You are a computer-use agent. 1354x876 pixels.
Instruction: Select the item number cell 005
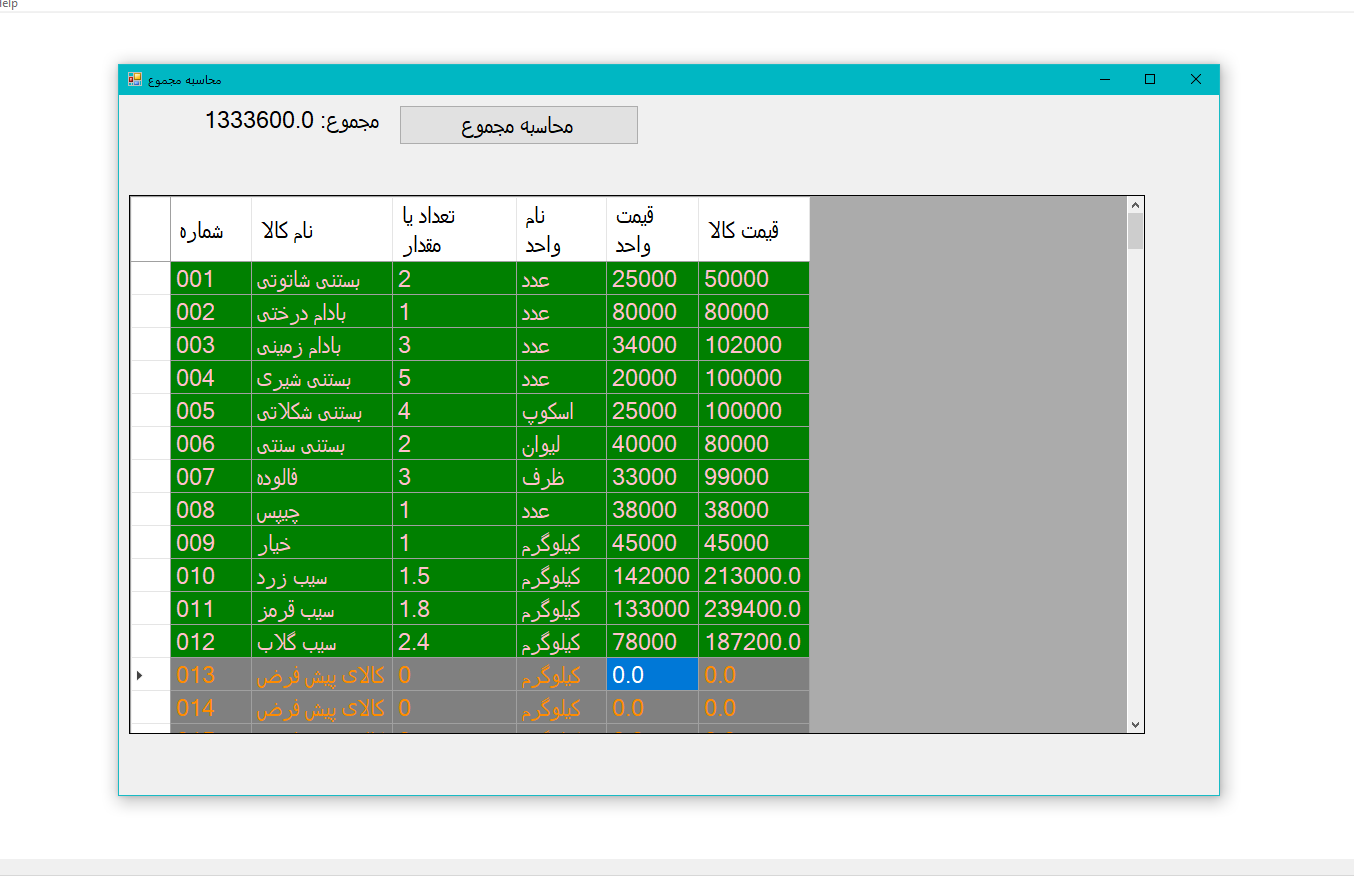click(x=211, y=411)
